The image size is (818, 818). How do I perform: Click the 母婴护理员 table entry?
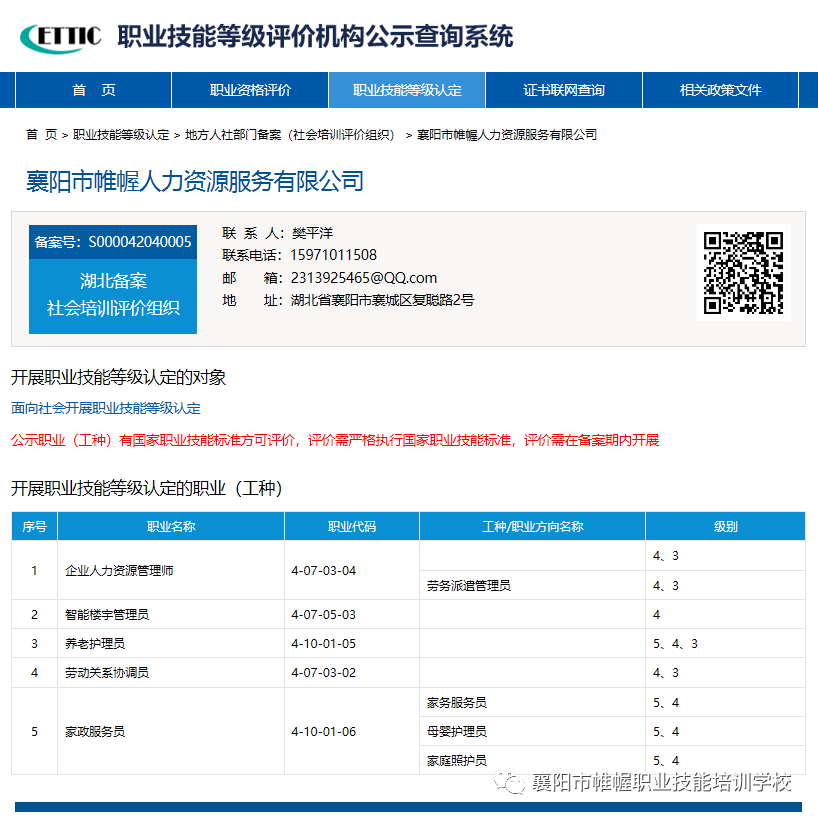pyautogui.click(x=456, y=732)
